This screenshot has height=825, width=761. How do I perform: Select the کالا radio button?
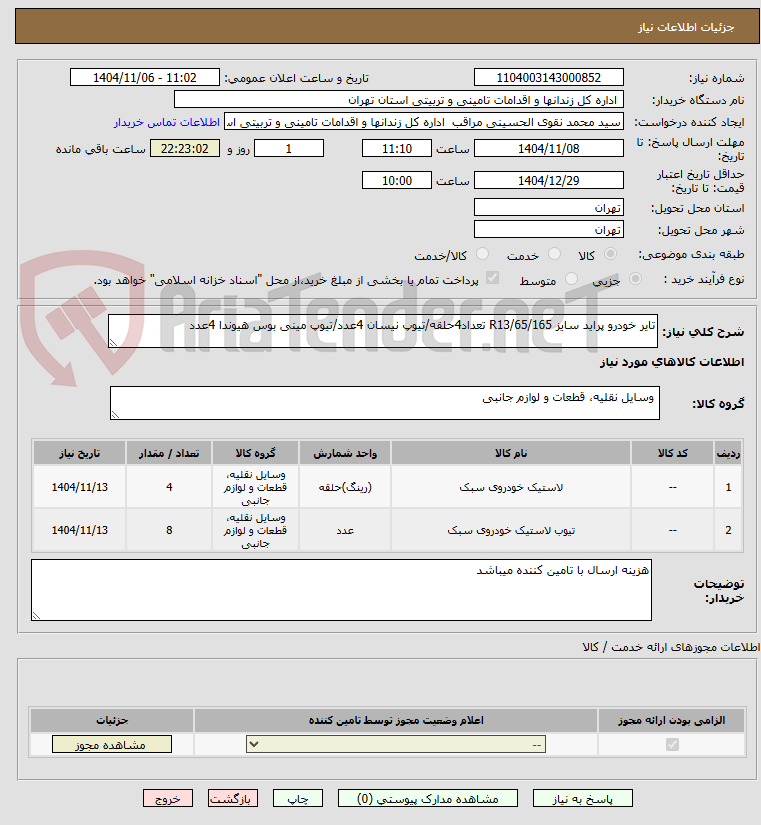[x=610, y=254]
